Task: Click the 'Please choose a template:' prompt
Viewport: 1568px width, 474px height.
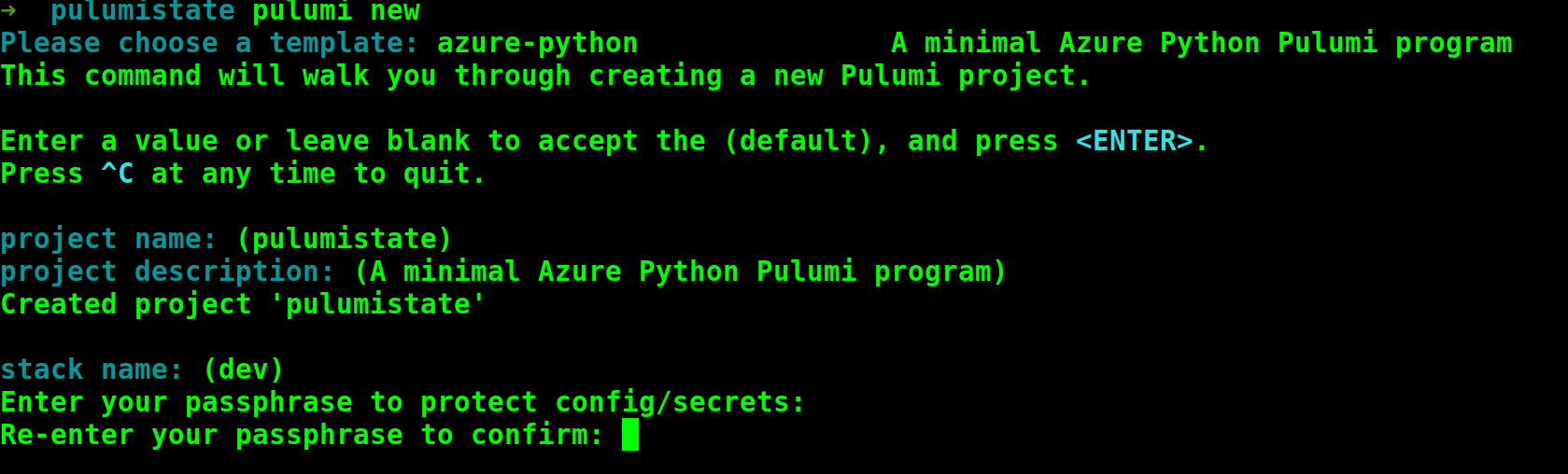Action: 210,44
